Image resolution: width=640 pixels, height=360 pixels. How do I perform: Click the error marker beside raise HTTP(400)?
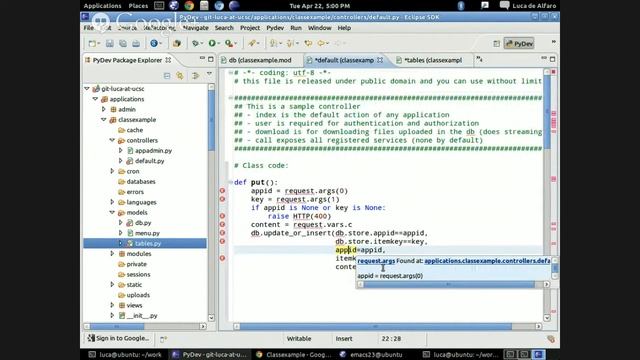(222, 216)
